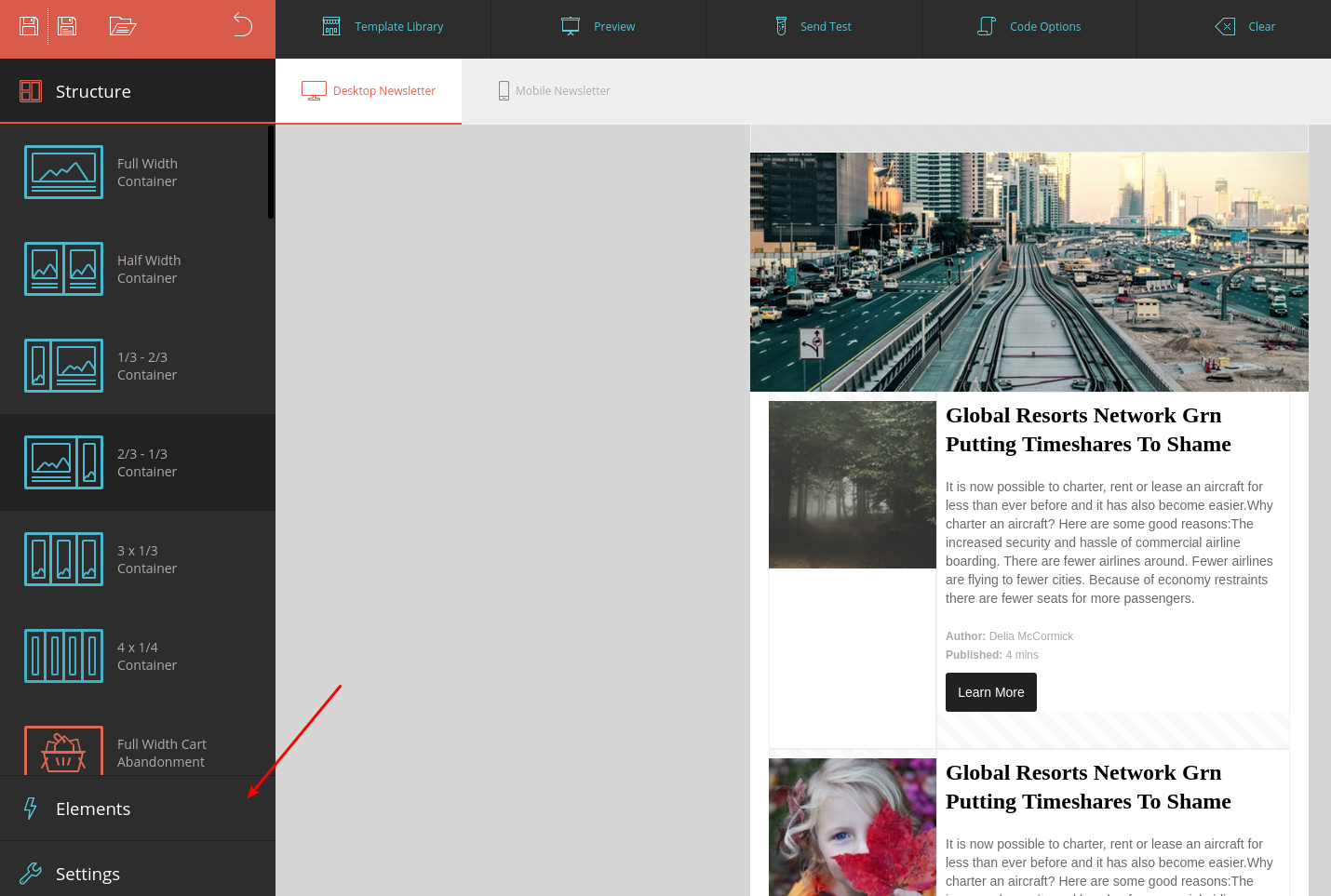This screenshot has height=896, width=1331.
Task: Click the Structure layout icon
Action: point(31,91)
